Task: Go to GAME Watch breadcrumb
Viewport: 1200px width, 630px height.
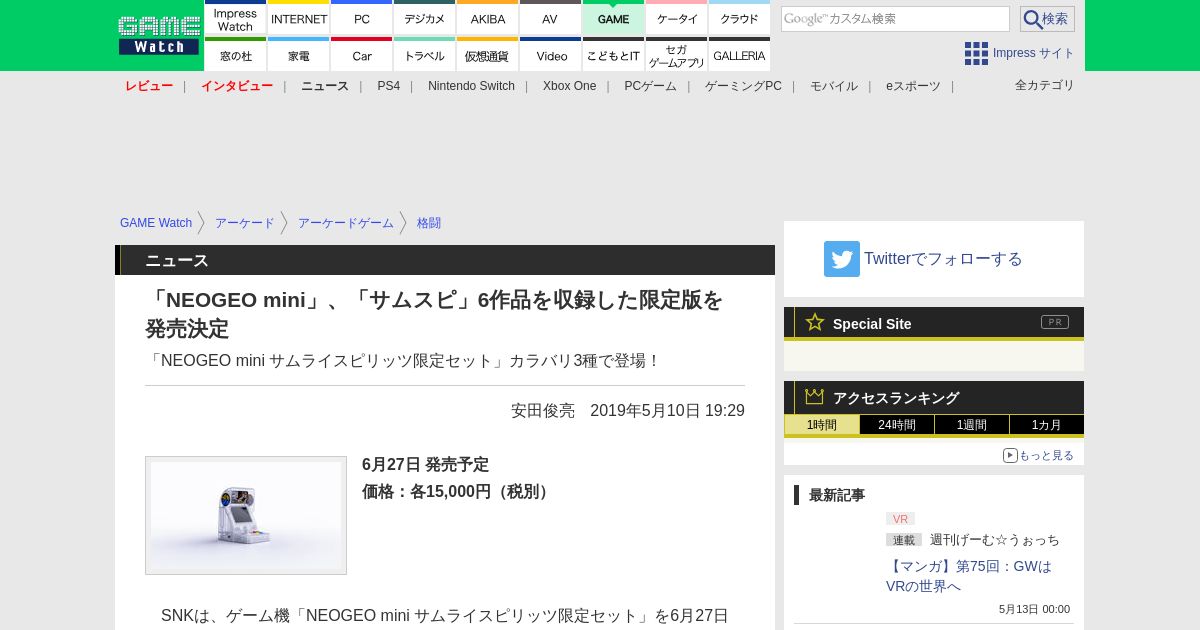Action: coord(156,223)
